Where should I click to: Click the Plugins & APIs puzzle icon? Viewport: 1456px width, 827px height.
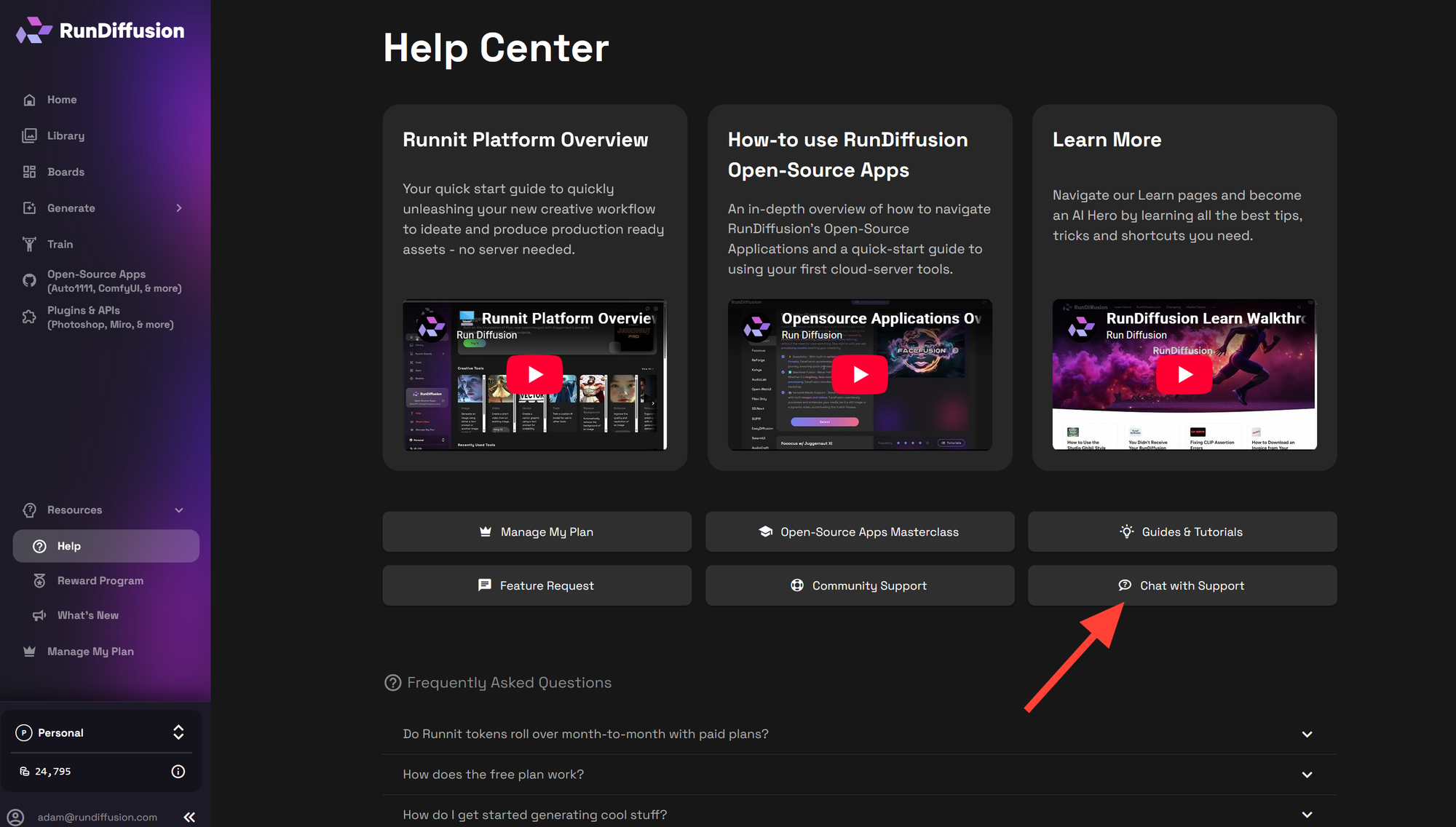tap(29, 317)
